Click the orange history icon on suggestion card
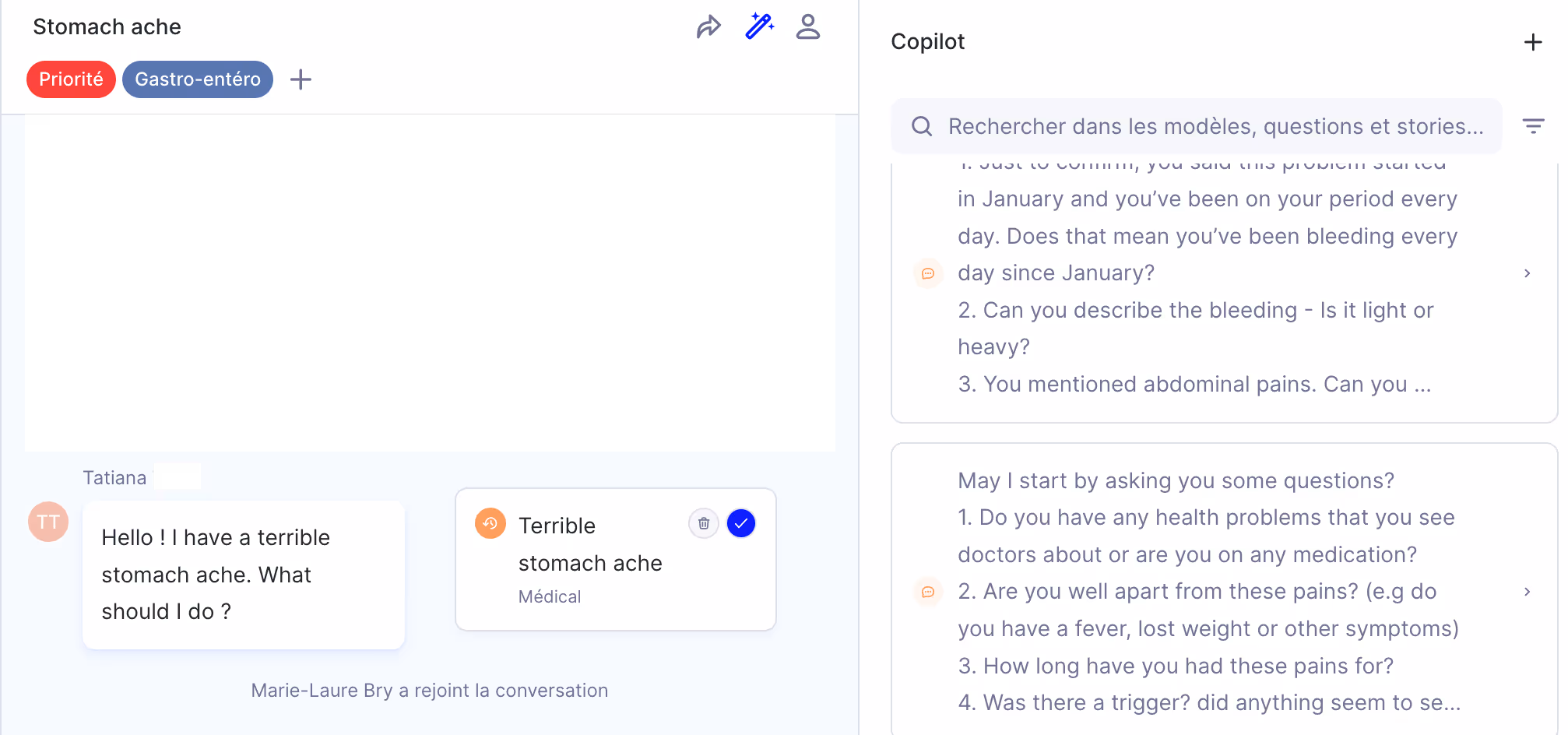Image resolution: width=1568 pixels, height=735 pixels. 490,523
